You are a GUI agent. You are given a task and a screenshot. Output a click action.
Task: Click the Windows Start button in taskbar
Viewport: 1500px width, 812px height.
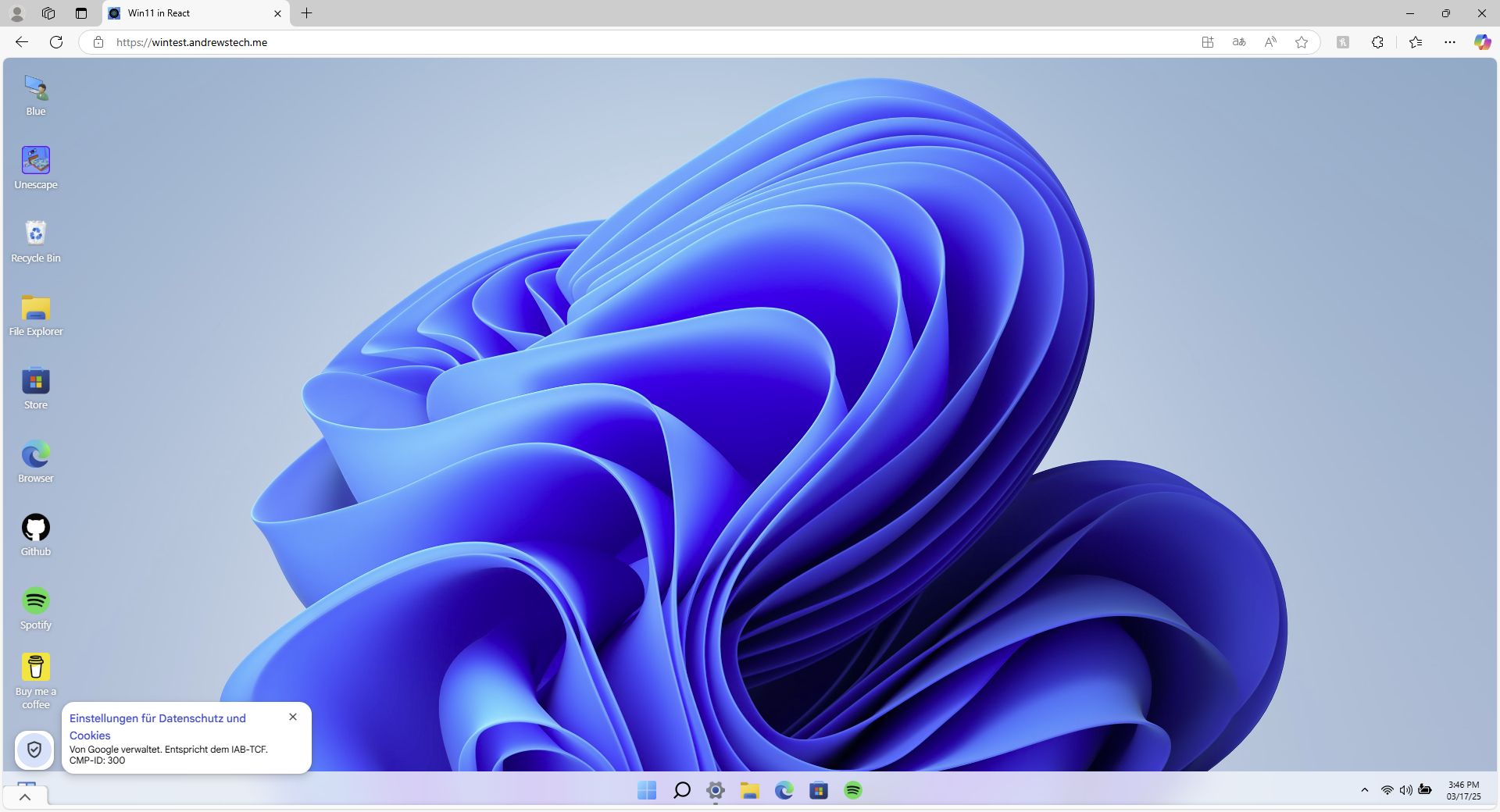click(647, 791)
